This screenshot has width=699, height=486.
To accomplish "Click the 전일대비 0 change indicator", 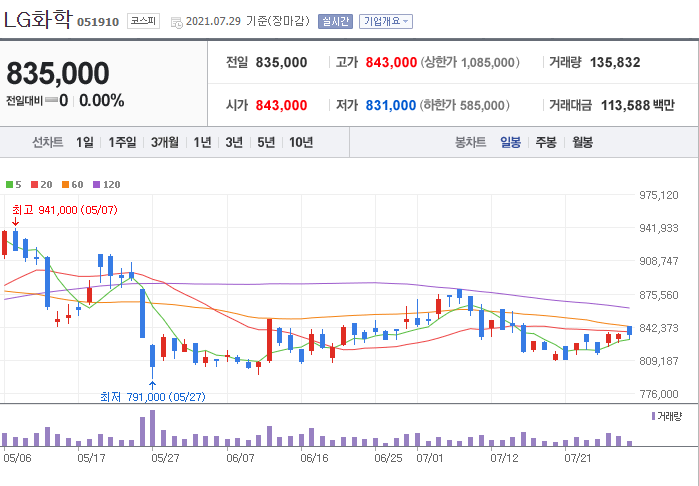I will click(x=37, y=101).
